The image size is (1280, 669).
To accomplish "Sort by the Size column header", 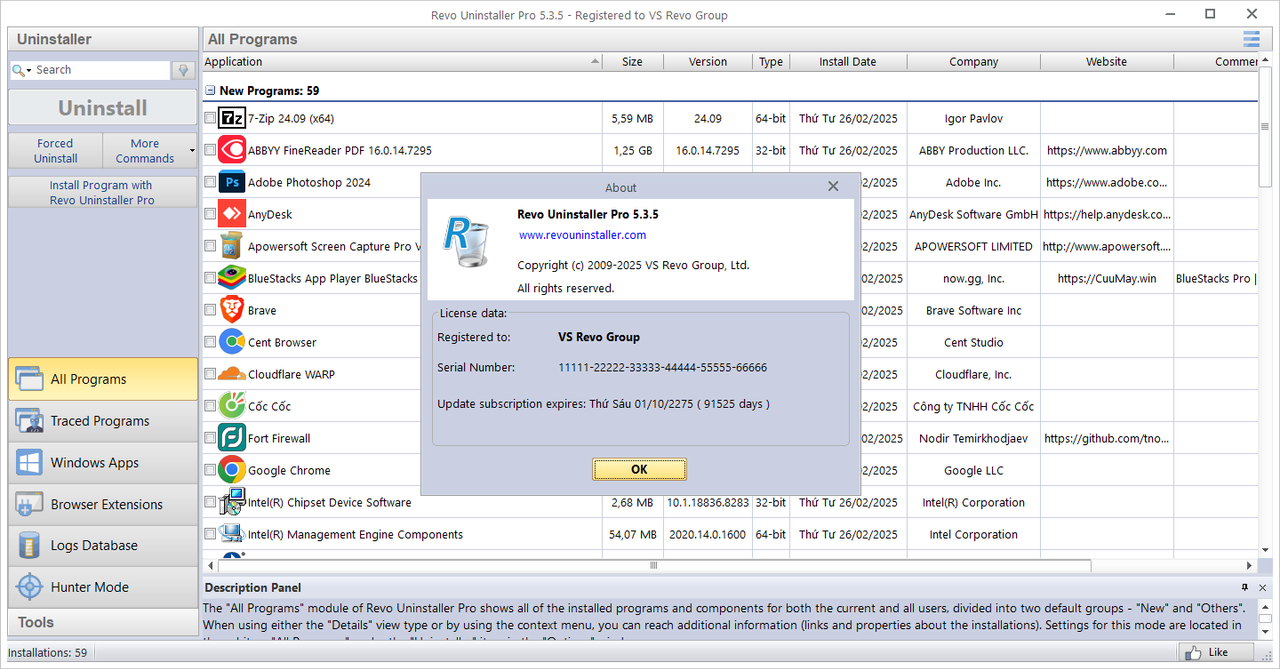I will 633,62.
